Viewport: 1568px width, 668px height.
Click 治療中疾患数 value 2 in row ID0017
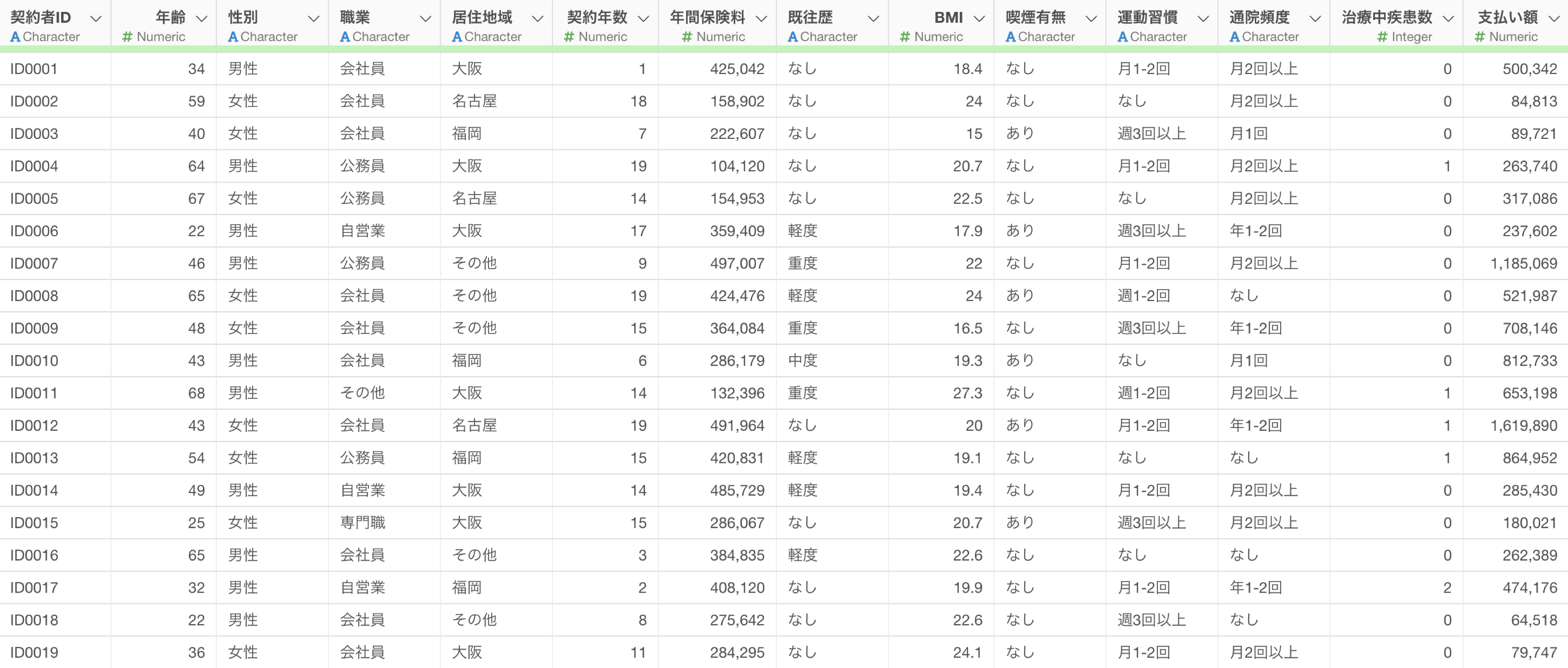pos(1447,588)
